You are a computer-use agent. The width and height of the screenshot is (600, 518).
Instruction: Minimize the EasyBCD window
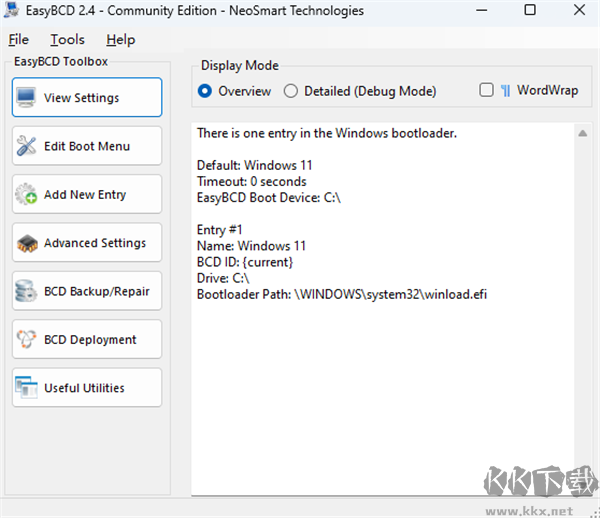tap(481, 10)
